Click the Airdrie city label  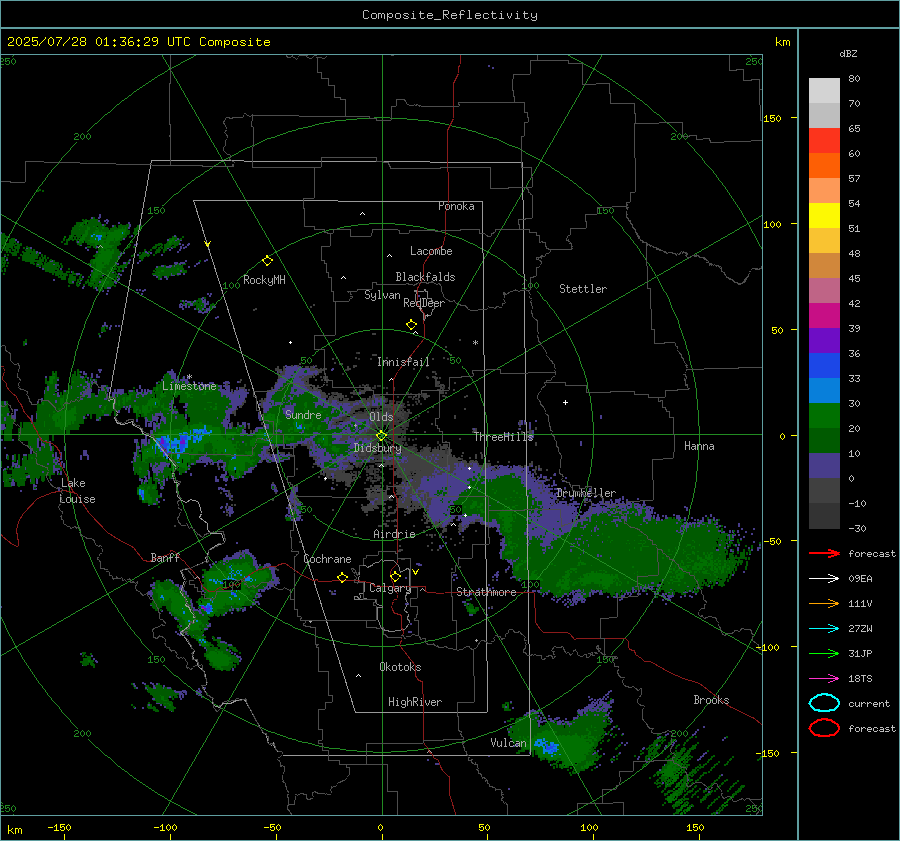coord(394,534)
